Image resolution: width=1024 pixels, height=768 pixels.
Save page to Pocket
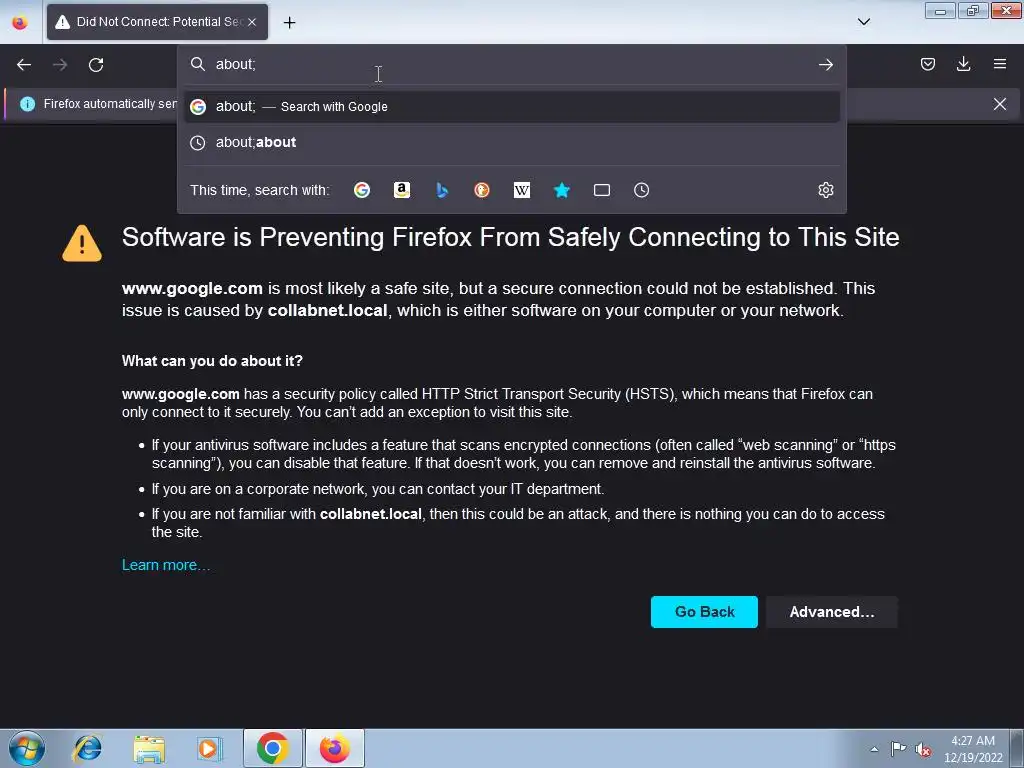click(x=927, y=64)
